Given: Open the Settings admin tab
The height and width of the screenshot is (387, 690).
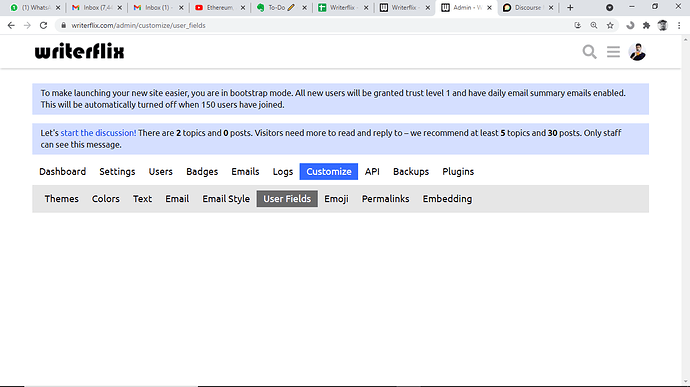Looking at the screenshot, I should click(117, 172).
